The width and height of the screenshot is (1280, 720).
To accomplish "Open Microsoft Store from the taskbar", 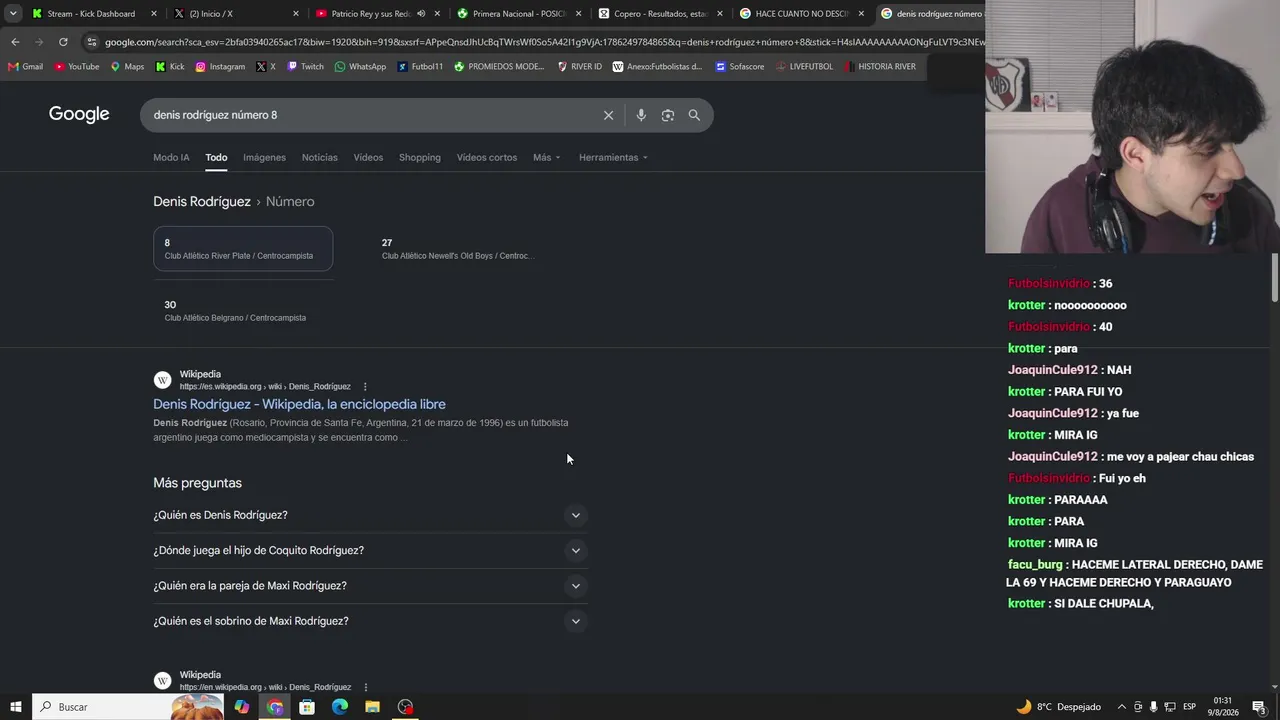I will point(307,707).
